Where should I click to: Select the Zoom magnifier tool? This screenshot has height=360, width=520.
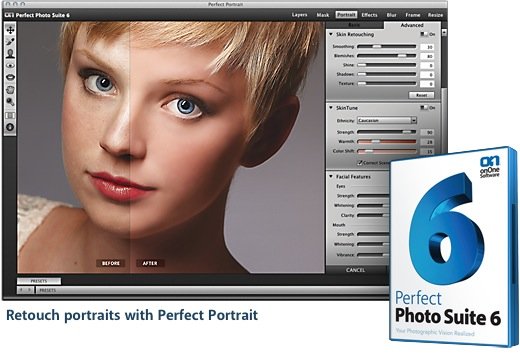[x=10, y=102]
